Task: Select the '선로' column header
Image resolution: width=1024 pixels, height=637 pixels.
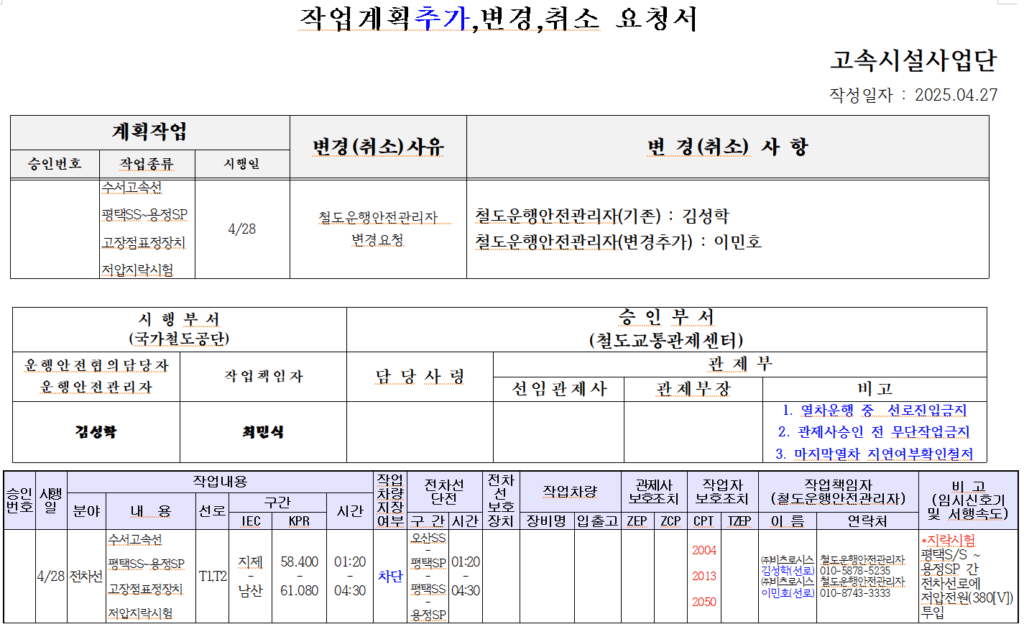Action: (x=212, y=511)
